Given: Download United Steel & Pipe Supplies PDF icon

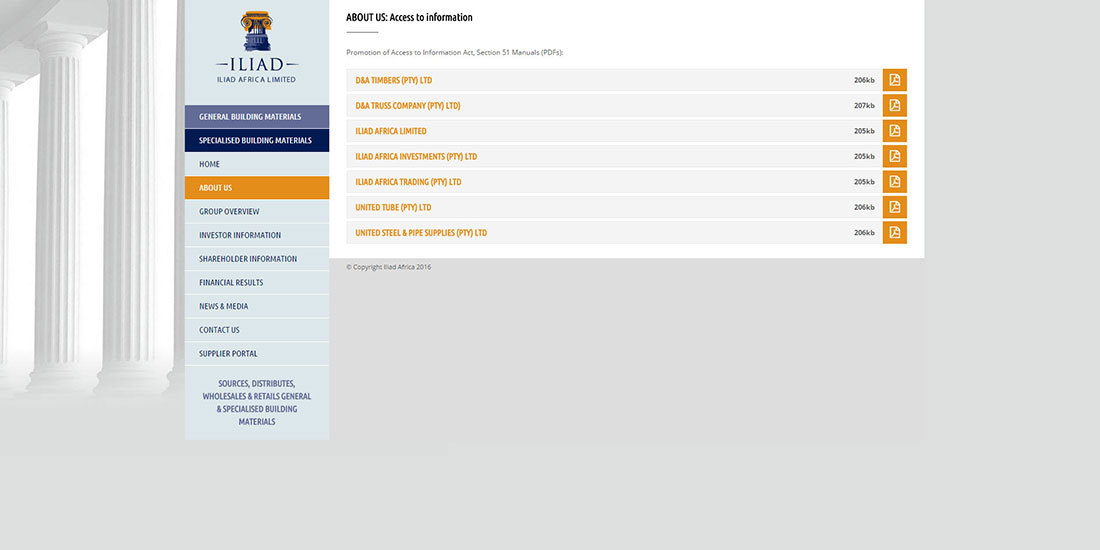Looking at the screenshot, I should point(894,233).
